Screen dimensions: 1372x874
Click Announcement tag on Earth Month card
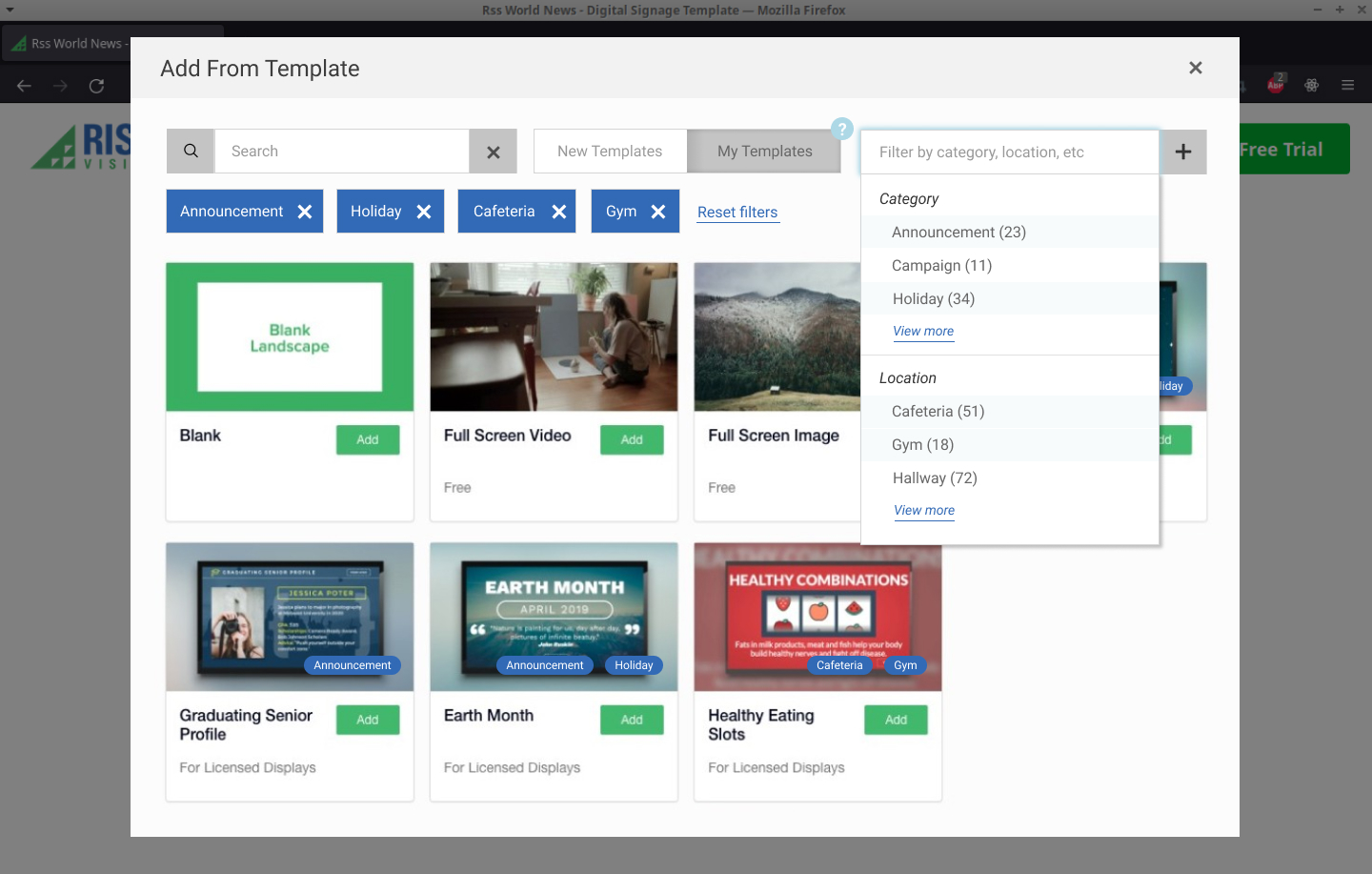click(x=545, y=665)
